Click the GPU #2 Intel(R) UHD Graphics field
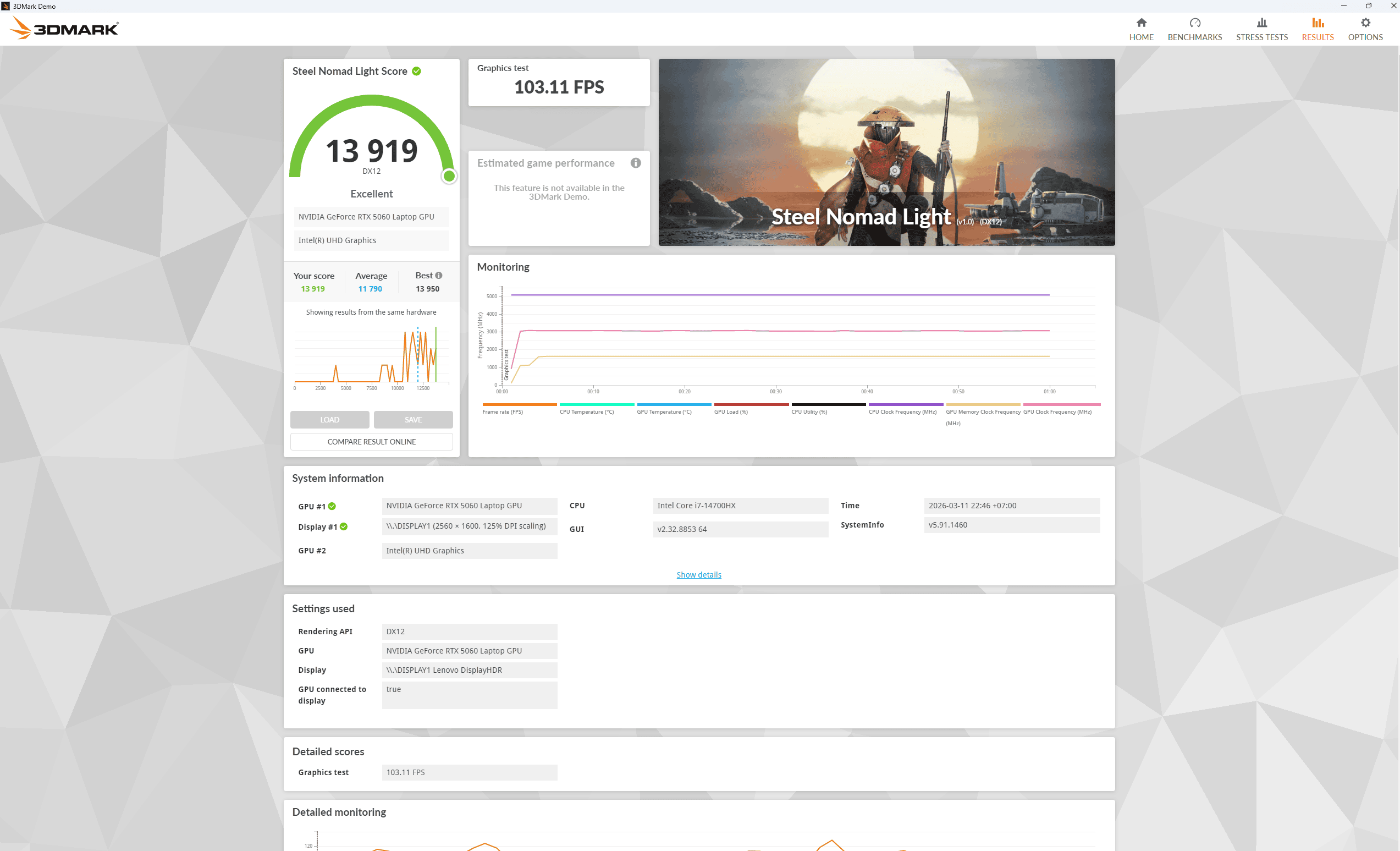The image size is (1400, 851). click(469, 551)
